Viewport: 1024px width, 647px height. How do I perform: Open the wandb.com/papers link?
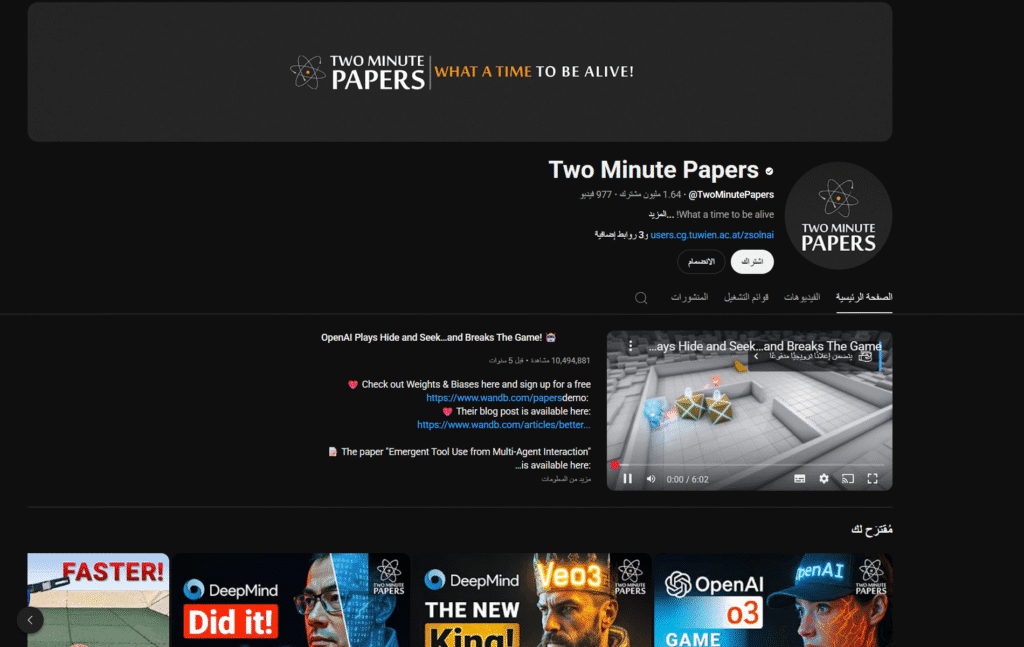point(494,398)
